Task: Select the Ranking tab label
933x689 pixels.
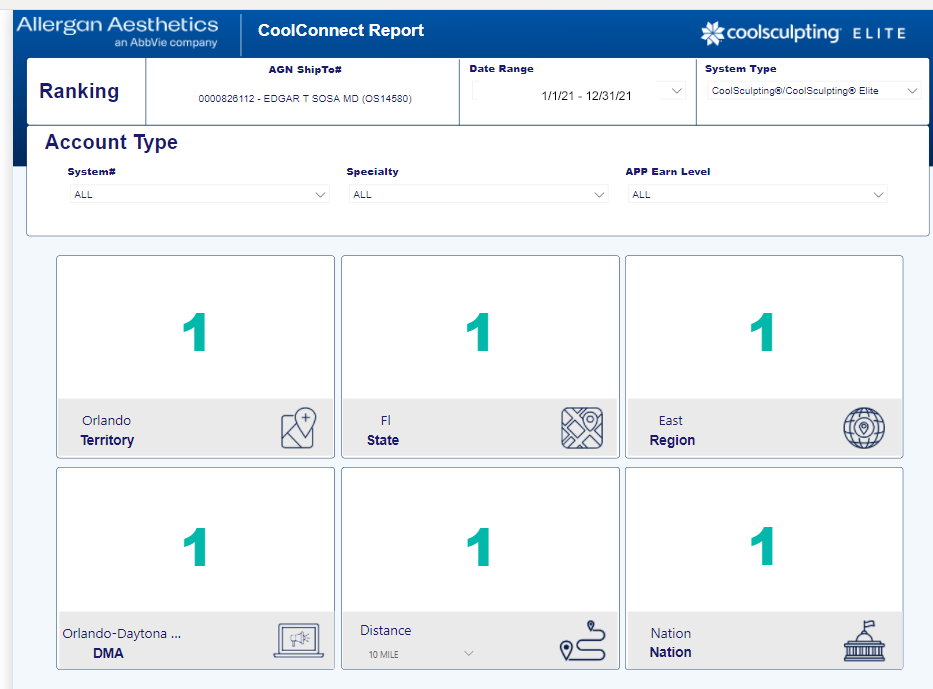Action: (79, 91)
